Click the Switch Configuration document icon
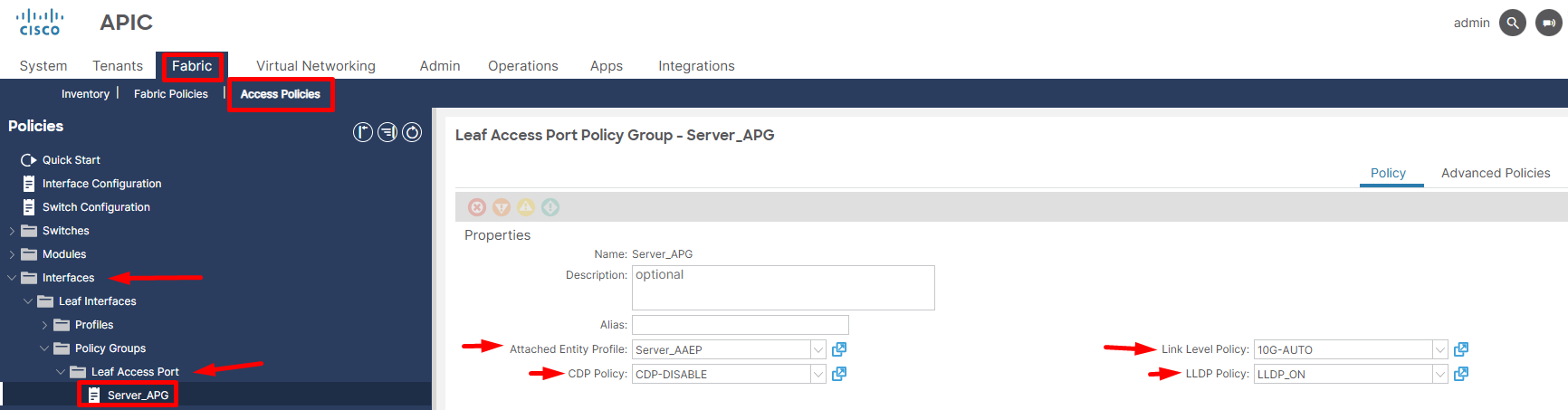The width and height of the screenshot is (1568, 410). click(x=29, y=207)
